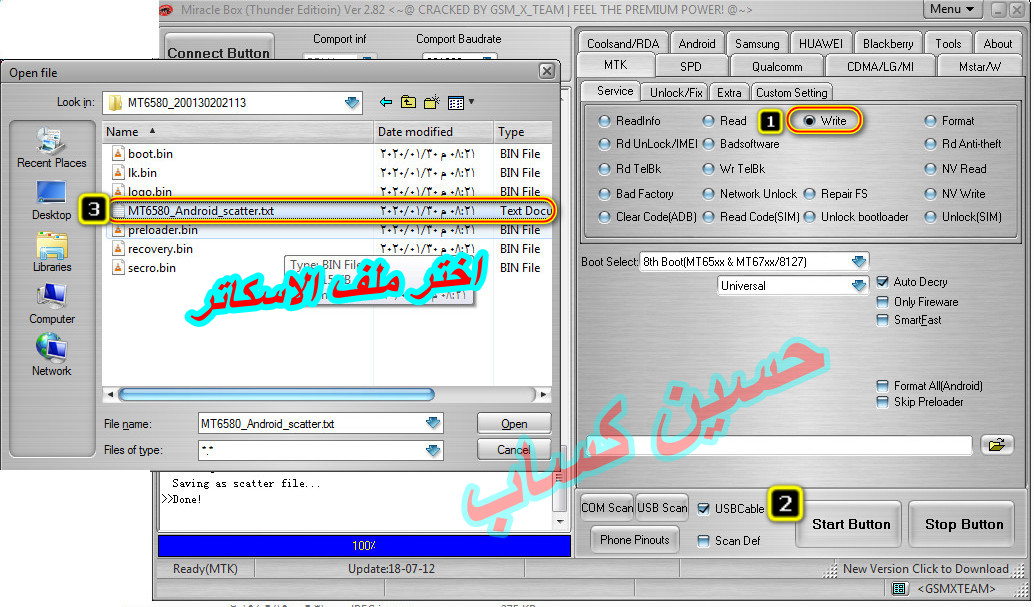This screenshot has width=1034, height=607.
Task: Click the Open button
Action: pos(514,424)
